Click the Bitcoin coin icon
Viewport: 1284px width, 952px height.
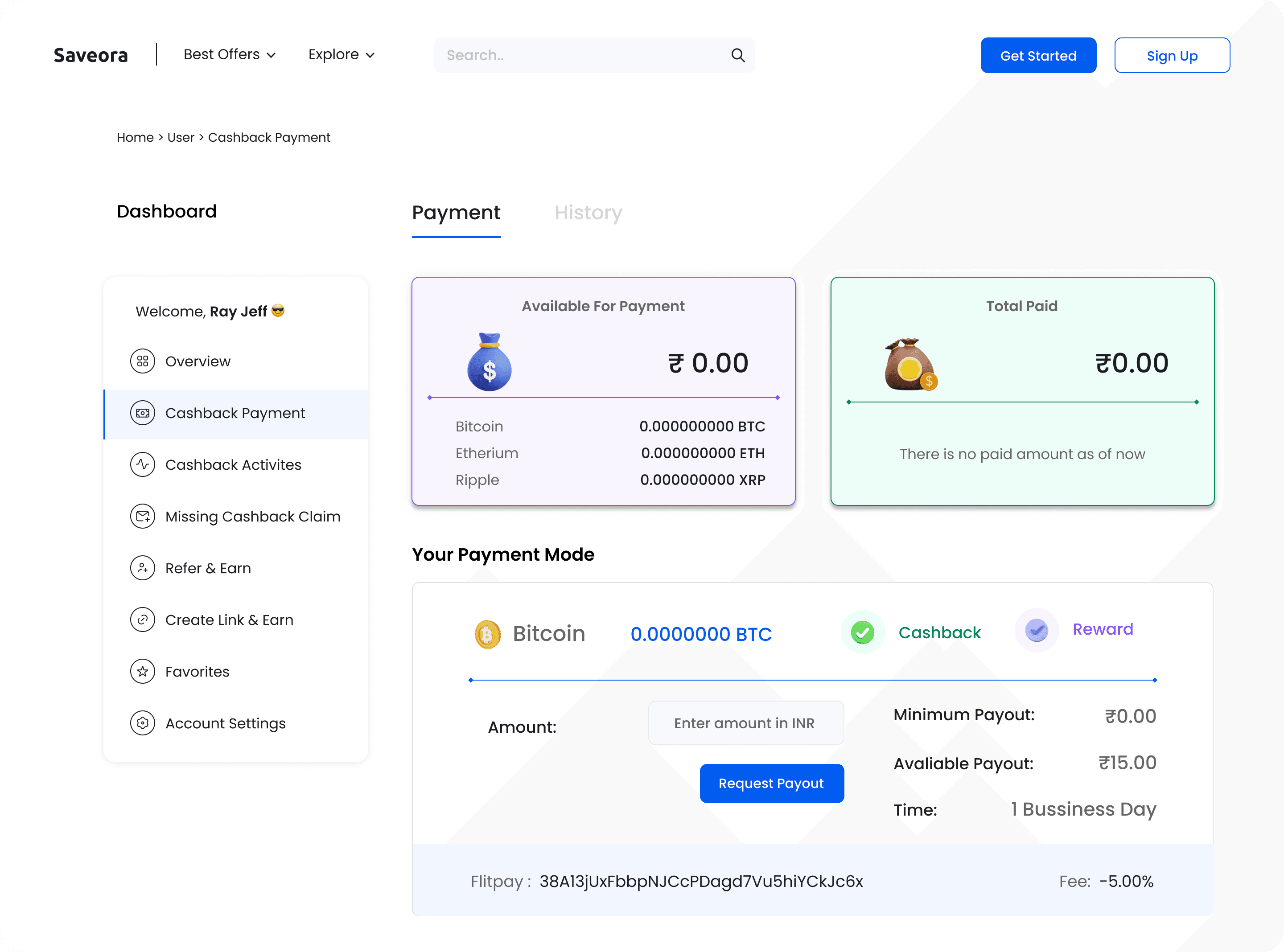(x=488, y=635)
